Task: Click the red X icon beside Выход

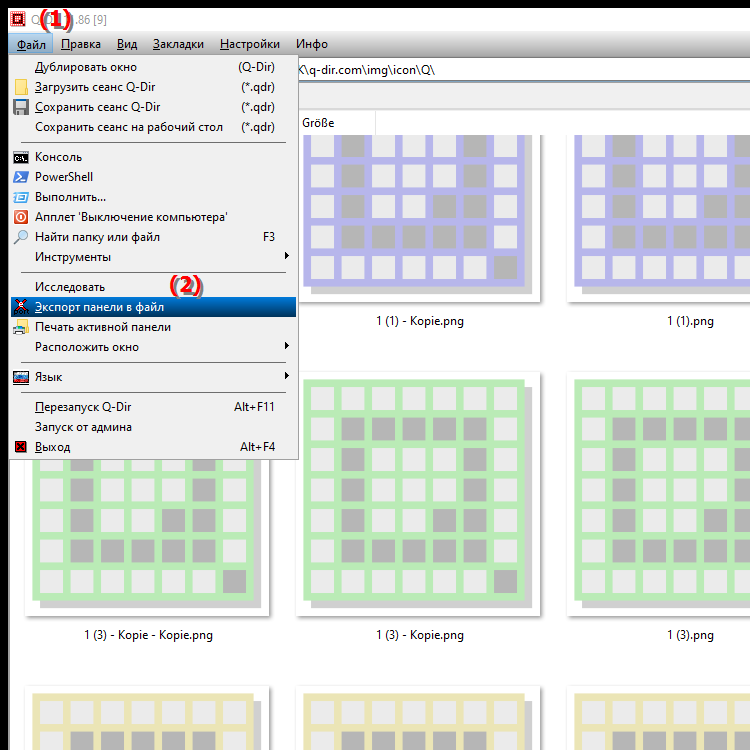Action: [x=21, y=447]
